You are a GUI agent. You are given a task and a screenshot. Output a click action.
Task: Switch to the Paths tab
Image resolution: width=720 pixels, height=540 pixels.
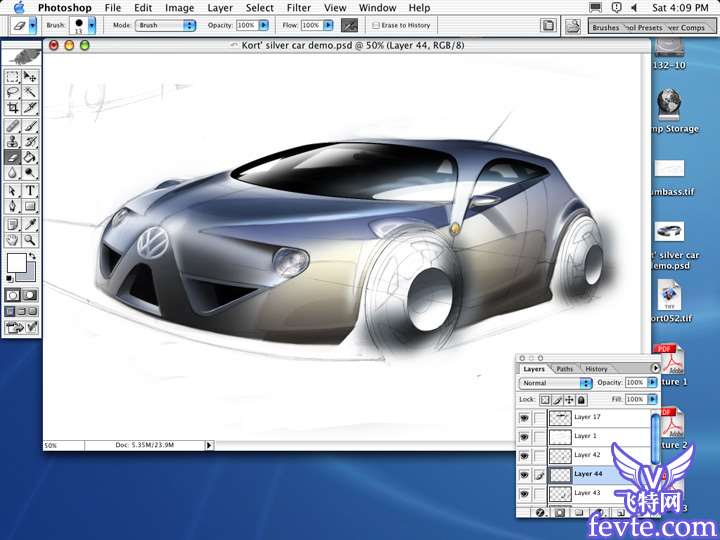point(564,369)
